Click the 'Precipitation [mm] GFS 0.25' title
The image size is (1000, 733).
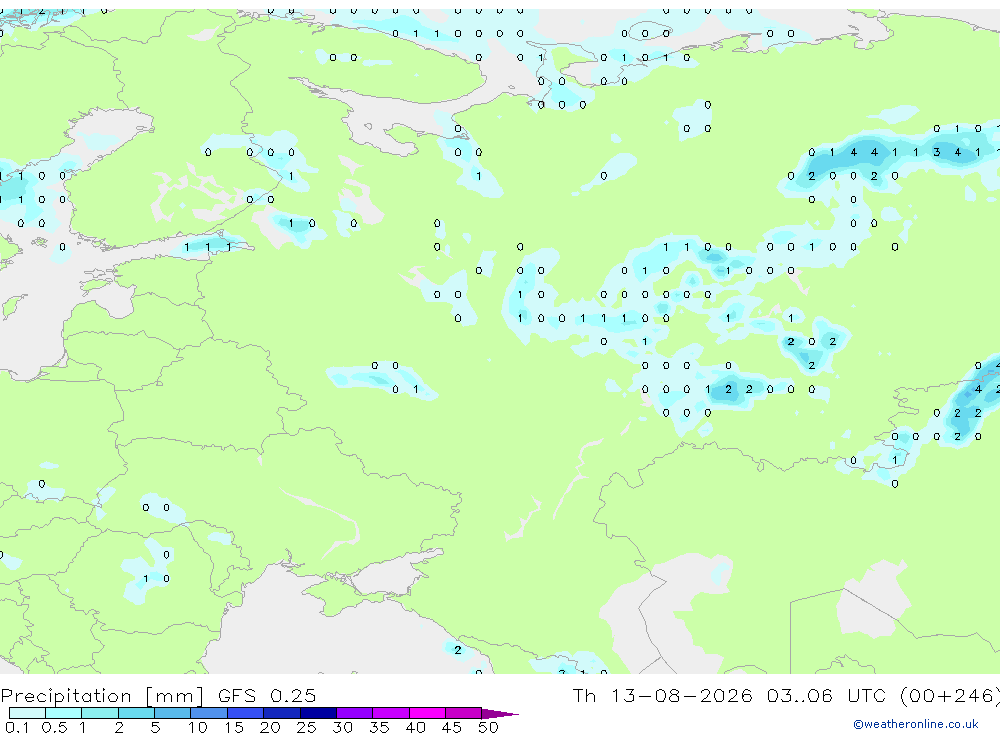(158, 695)
